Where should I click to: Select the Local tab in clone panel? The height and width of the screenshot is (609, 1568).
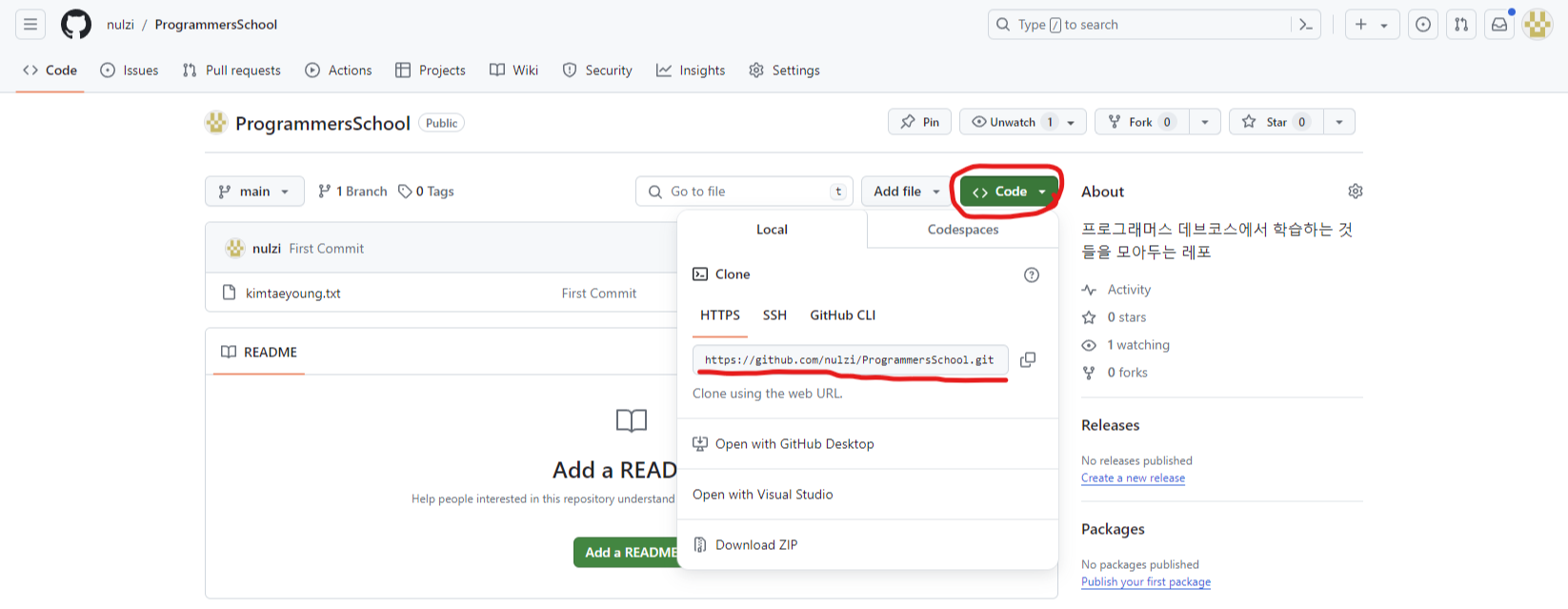[x=772, y=230]
